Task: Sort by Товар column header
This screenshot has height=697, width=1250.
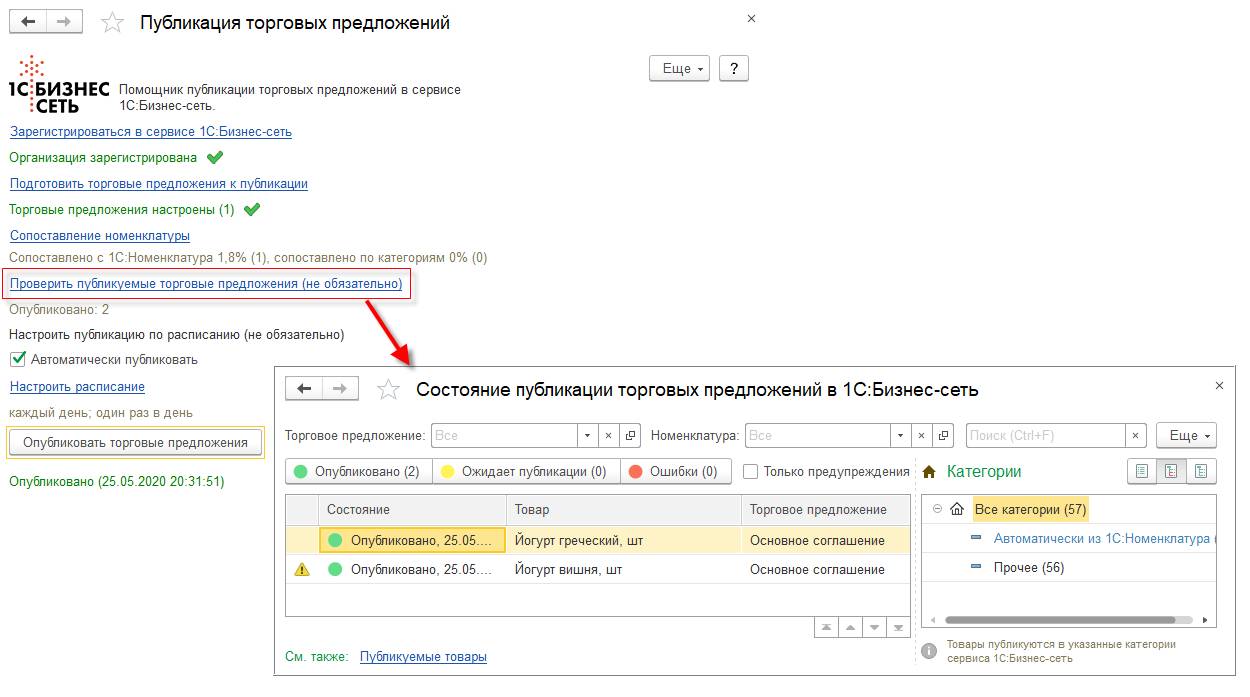Action: coord(624,509)
